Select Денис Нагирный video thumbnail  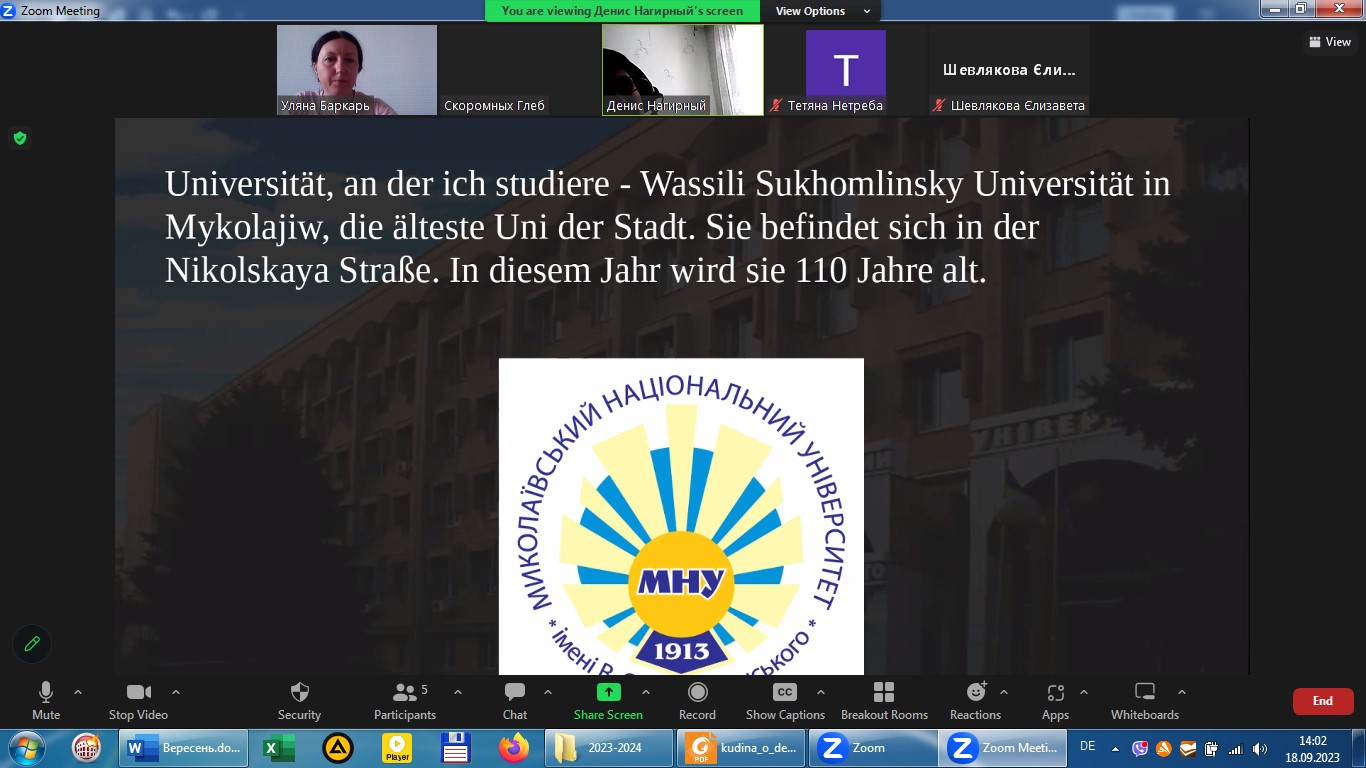[683, 70]
